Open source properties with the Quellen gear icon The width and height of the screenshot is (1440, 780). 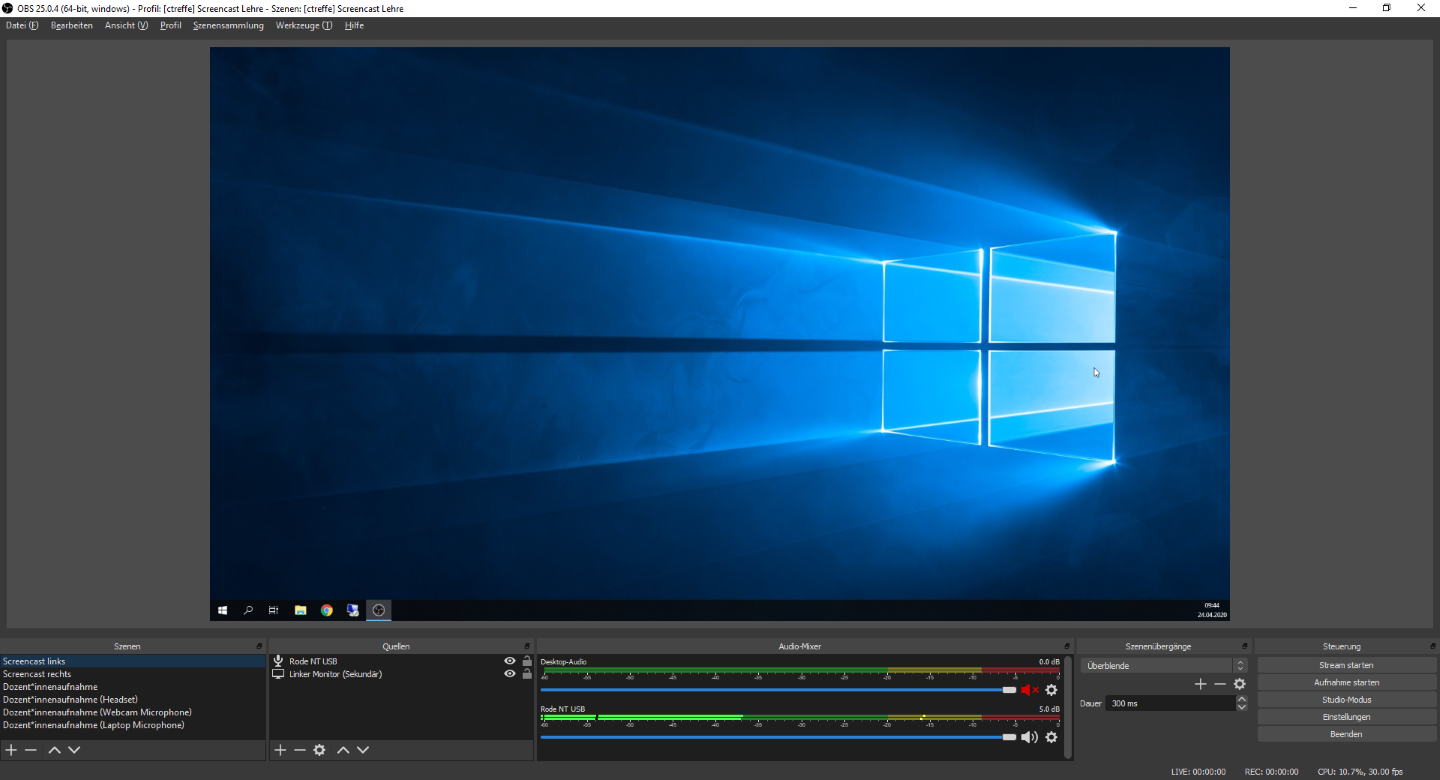coord(320,750)
